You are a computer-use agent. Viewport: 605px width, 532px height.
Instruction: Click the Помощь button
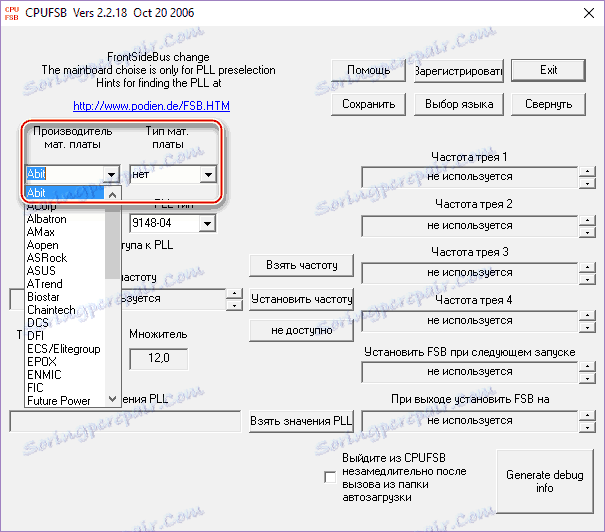368,70
